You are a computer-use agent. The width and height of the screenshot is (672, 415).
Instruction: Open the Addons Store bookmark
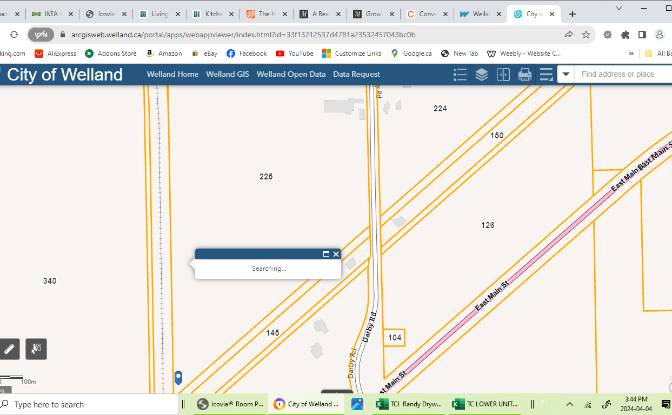point(111,54)
